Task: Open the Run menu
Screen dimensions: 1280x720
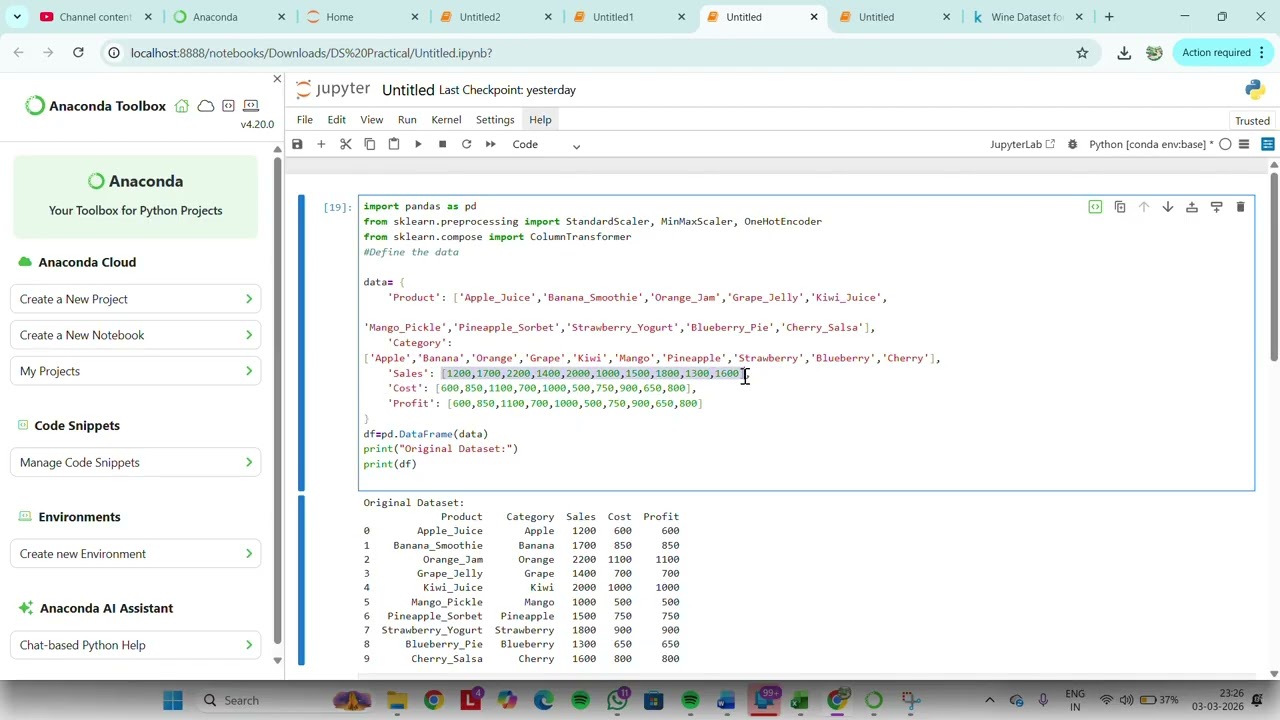Action: click(x=407, y=120)
